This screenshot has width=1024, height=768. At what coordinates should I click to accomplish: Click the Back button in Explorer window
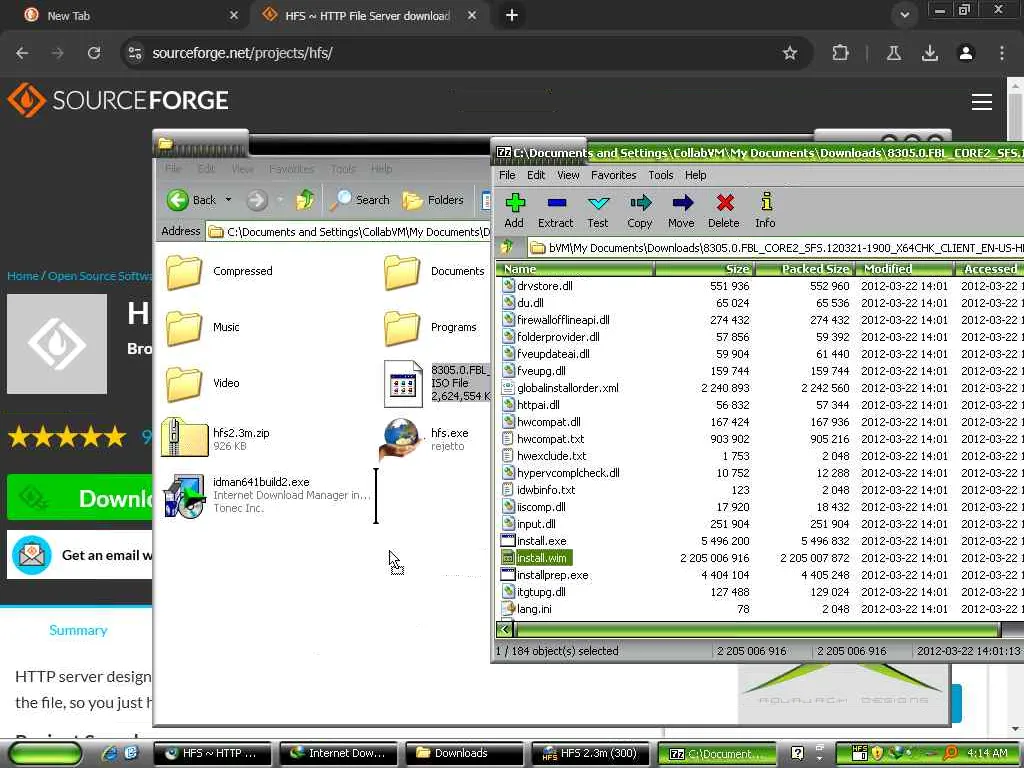[x=191, y=200]
